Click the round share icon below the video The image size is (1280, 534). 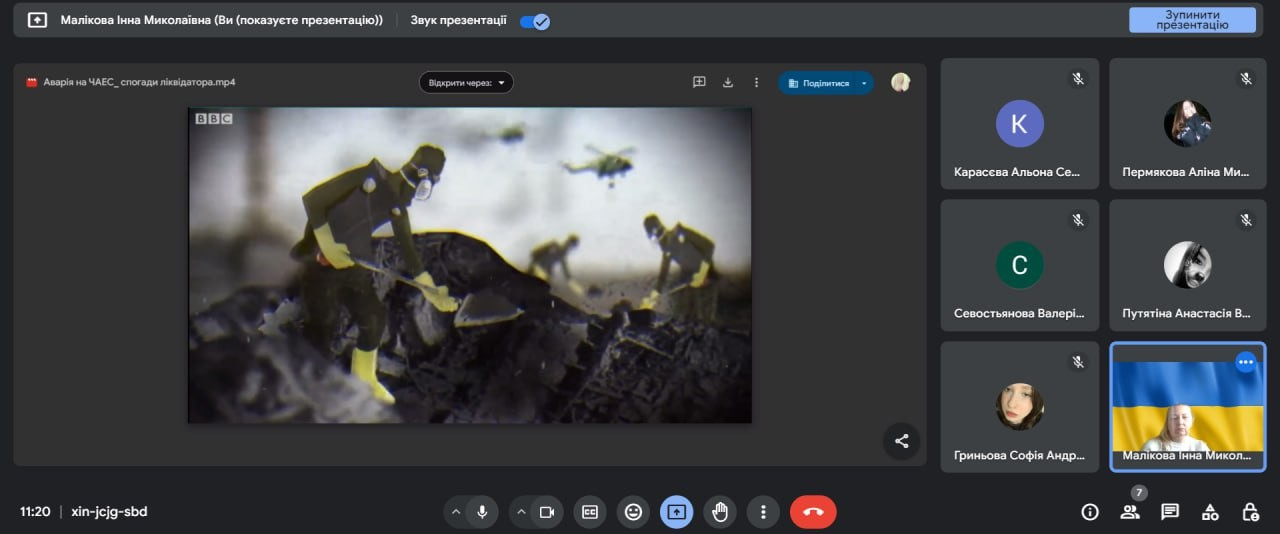[901, 441]
